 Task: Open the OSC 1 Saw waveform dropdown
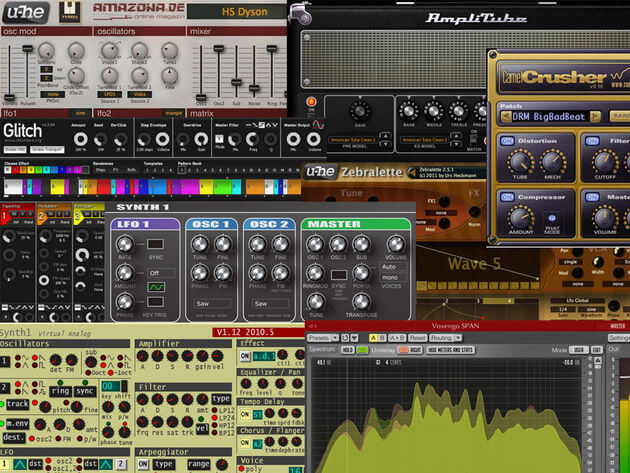213,304
